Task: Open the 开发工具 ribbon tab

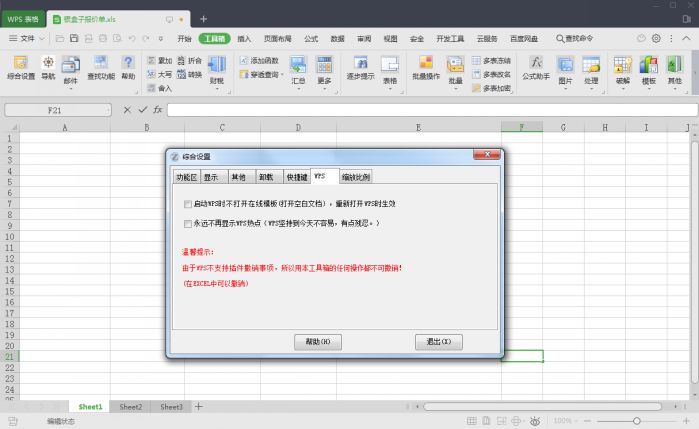Action: [x=450, y=39]
